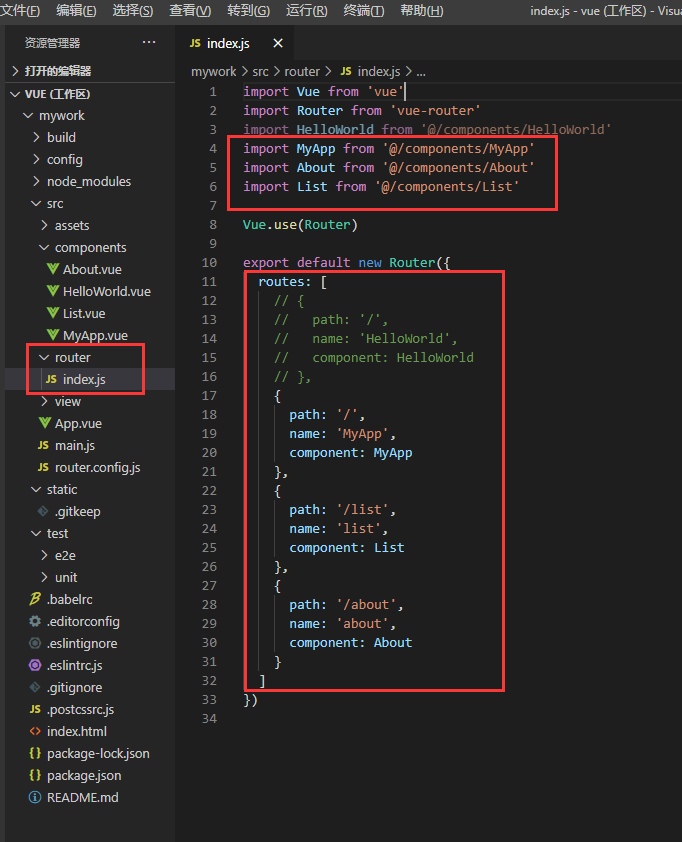This screenshot has height=842, width=682.
Task: Open explorer more actions ellipsis
Action: (149, 42)
